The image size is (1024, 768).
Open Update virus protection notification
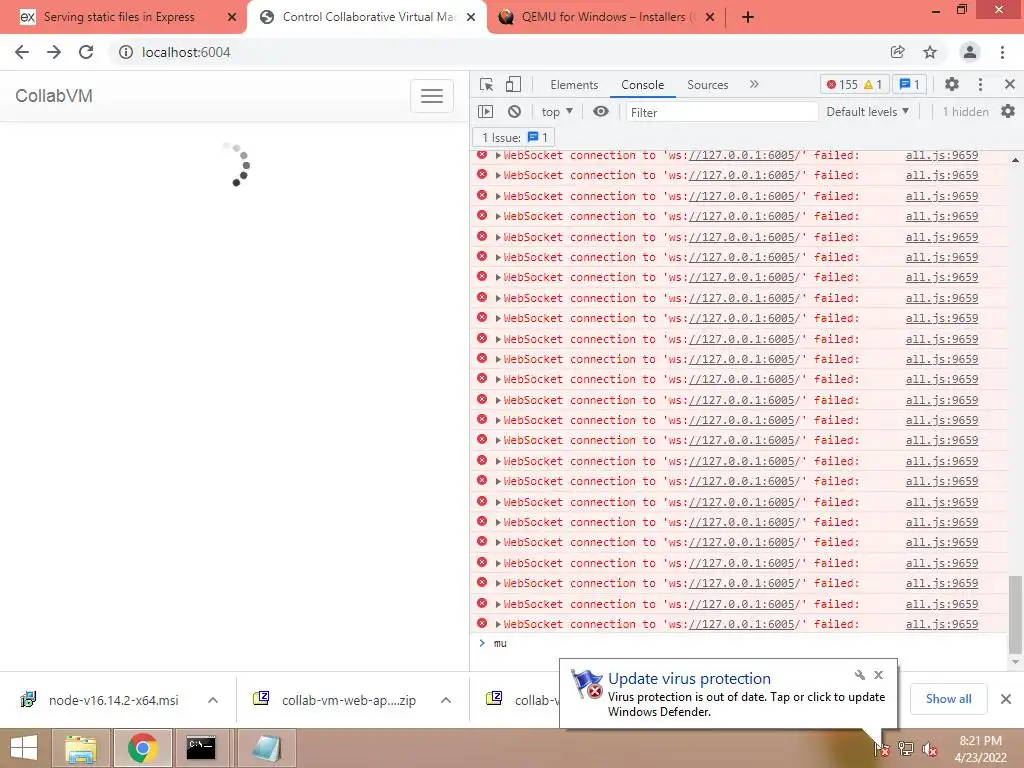728,694
